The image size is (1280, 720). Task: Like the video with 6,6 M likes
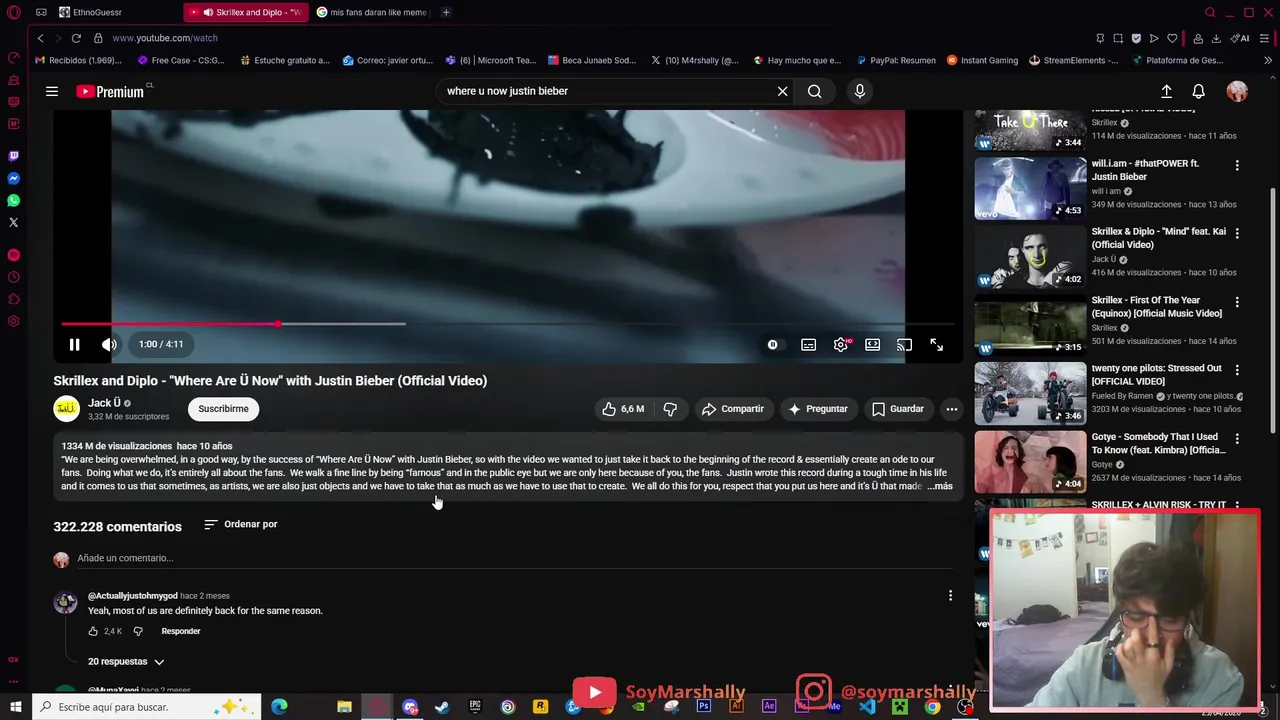(x=622, y=409)
